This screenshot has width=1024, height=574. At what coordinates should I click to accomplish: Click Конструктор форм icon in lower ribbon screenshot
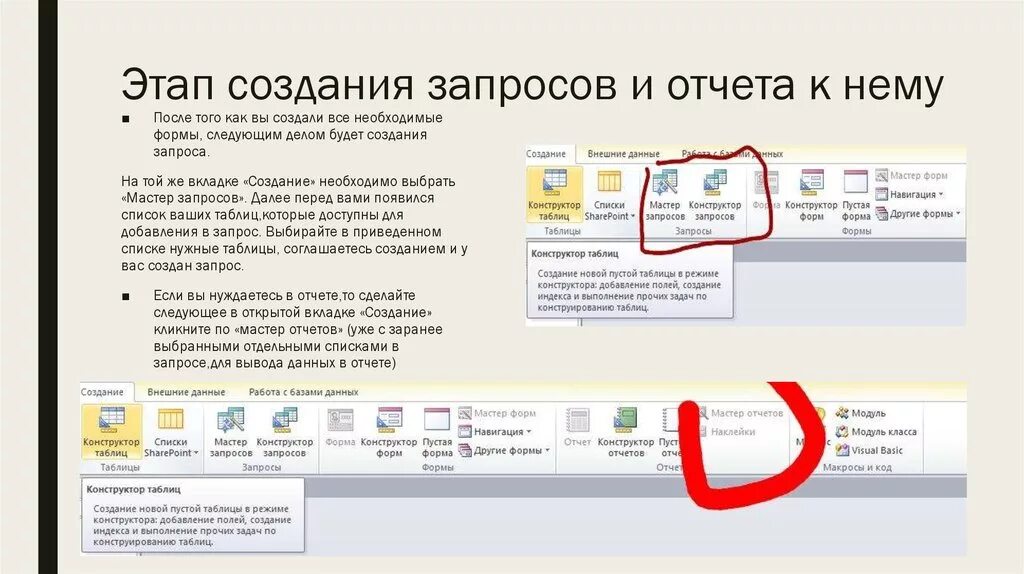(x=389, y=432)
